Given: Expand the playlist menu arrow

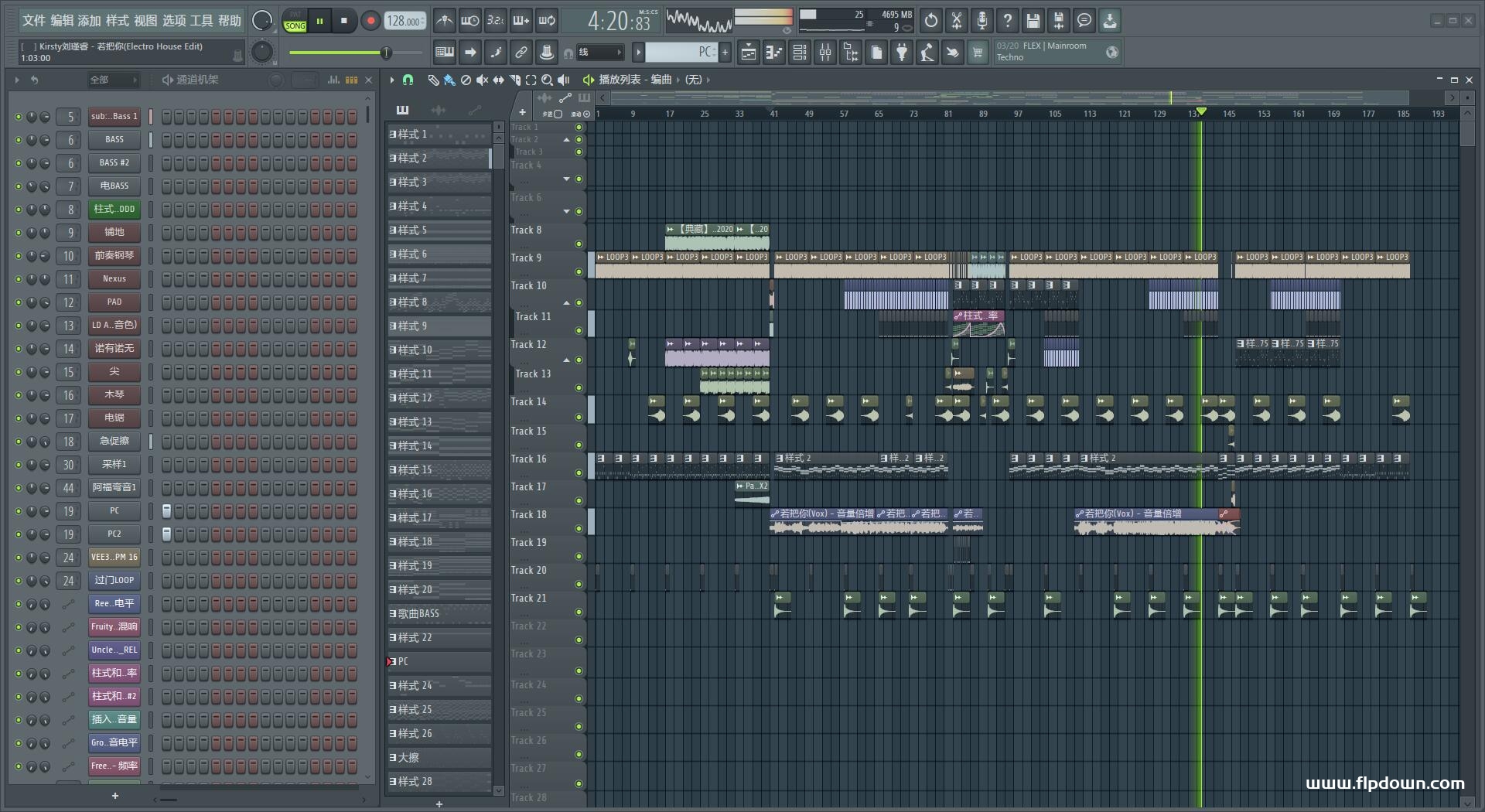Looking at the screenshot, I should tap(392, 80).
